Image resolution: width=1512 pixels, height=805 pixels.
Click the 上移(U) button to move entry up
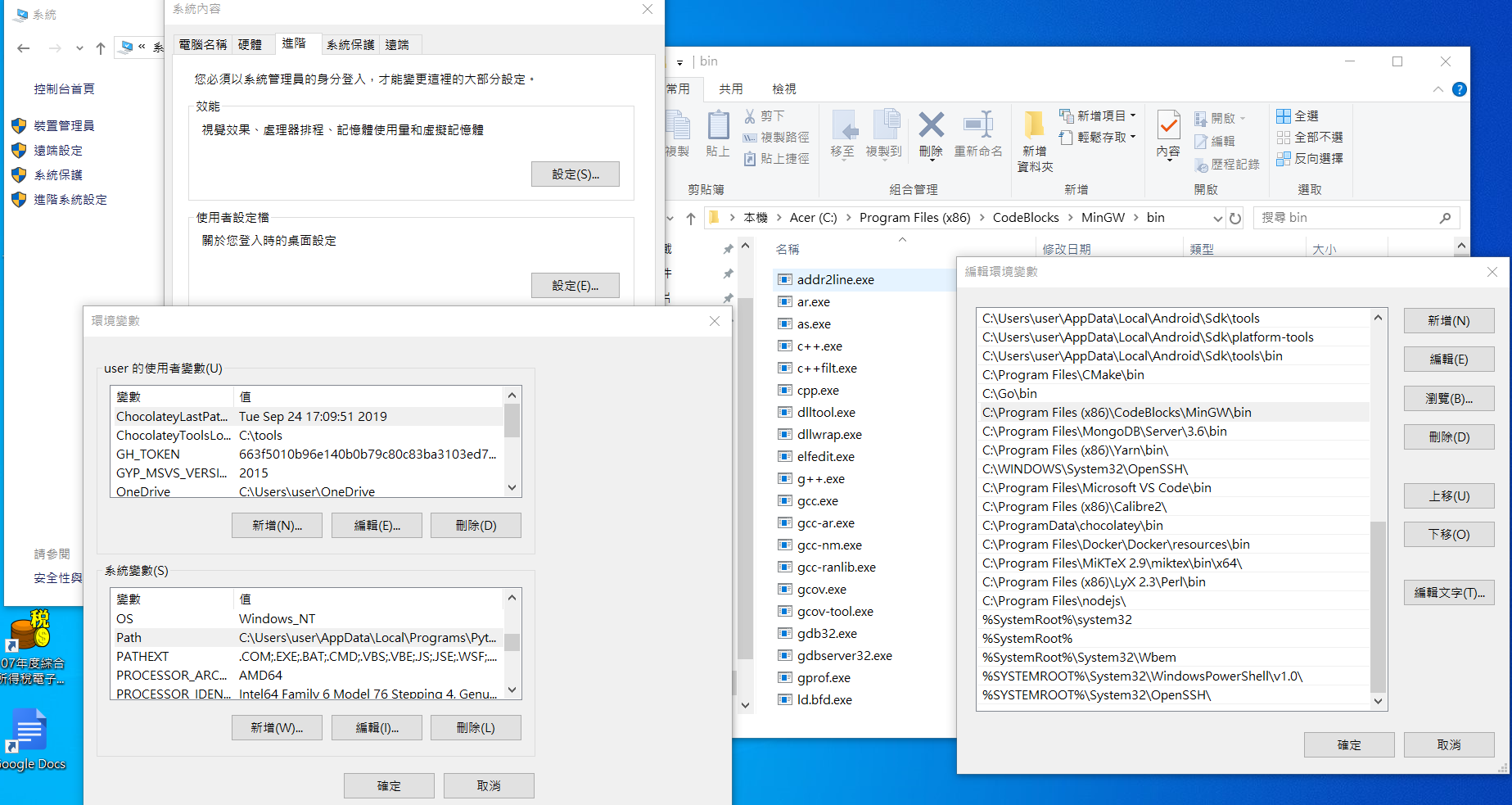[1448, 496]
